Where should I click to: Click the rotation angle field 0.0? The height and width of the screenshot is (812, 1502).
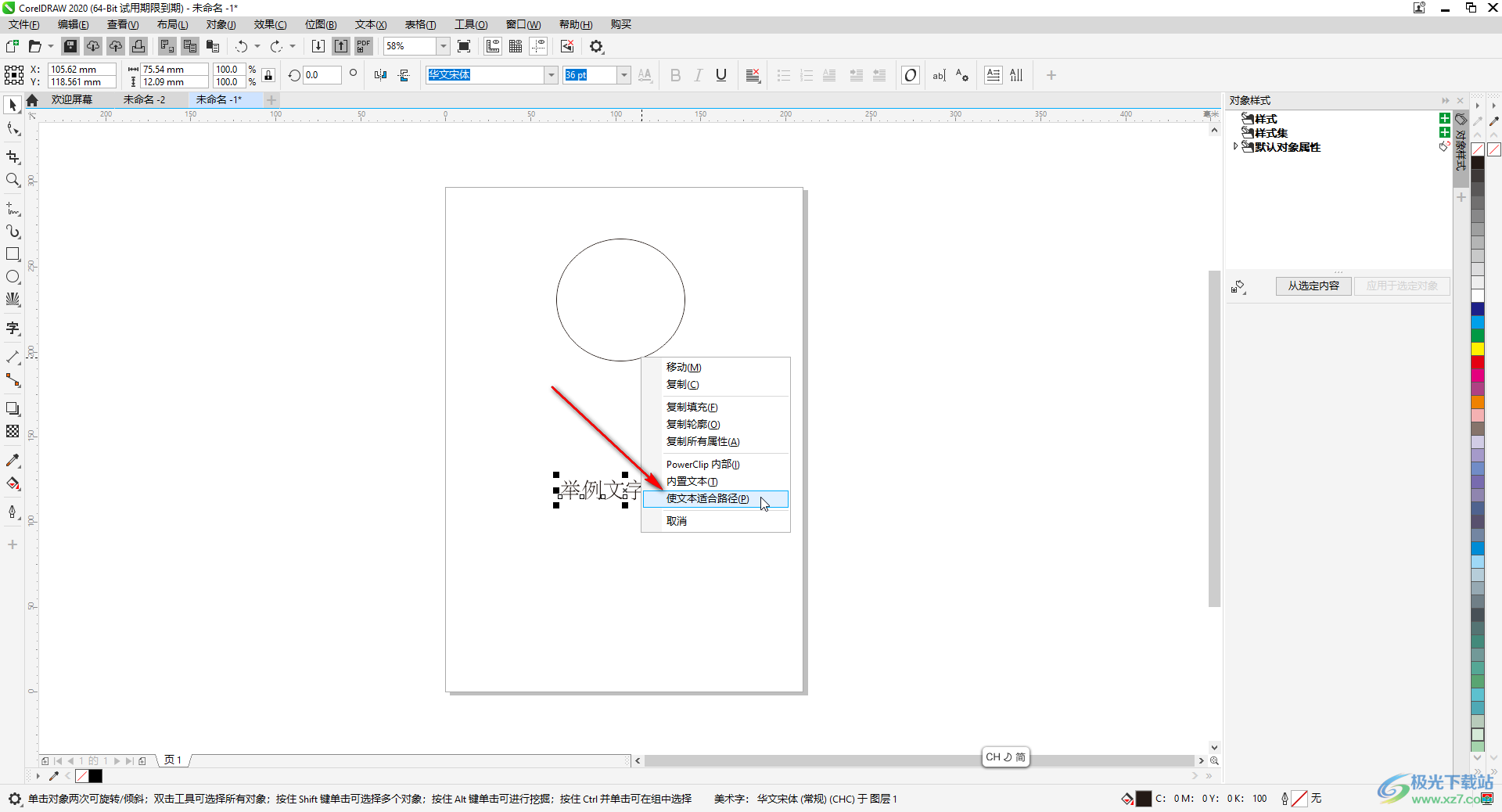[x=322, y=75]
